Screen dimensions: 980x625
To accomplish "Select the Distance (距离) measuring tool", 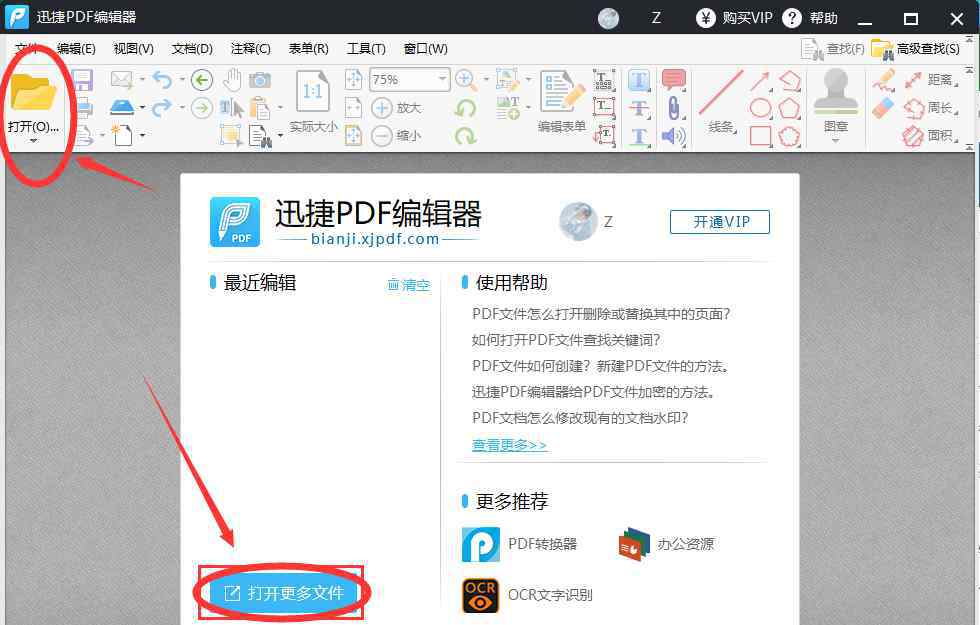I will pyautogui.click(x=931, y=80).
